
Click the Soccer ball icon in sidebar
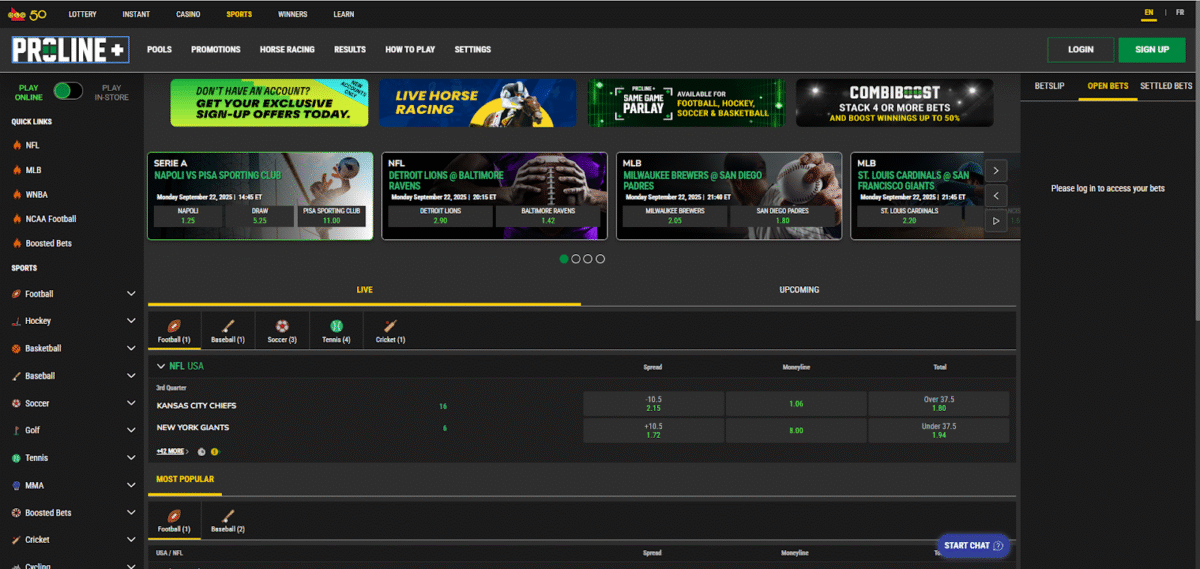16,403
